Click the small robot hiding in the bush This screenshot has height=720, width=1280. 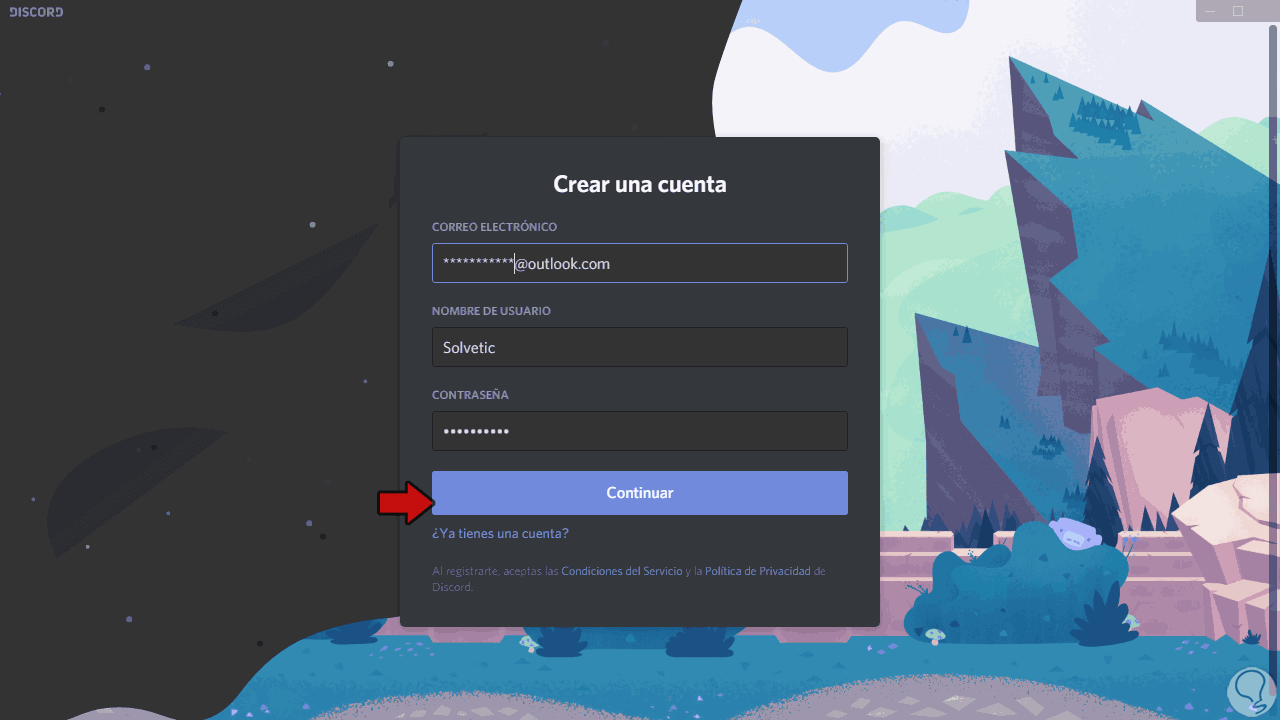pyautogui.click(x=1073, y=534)
